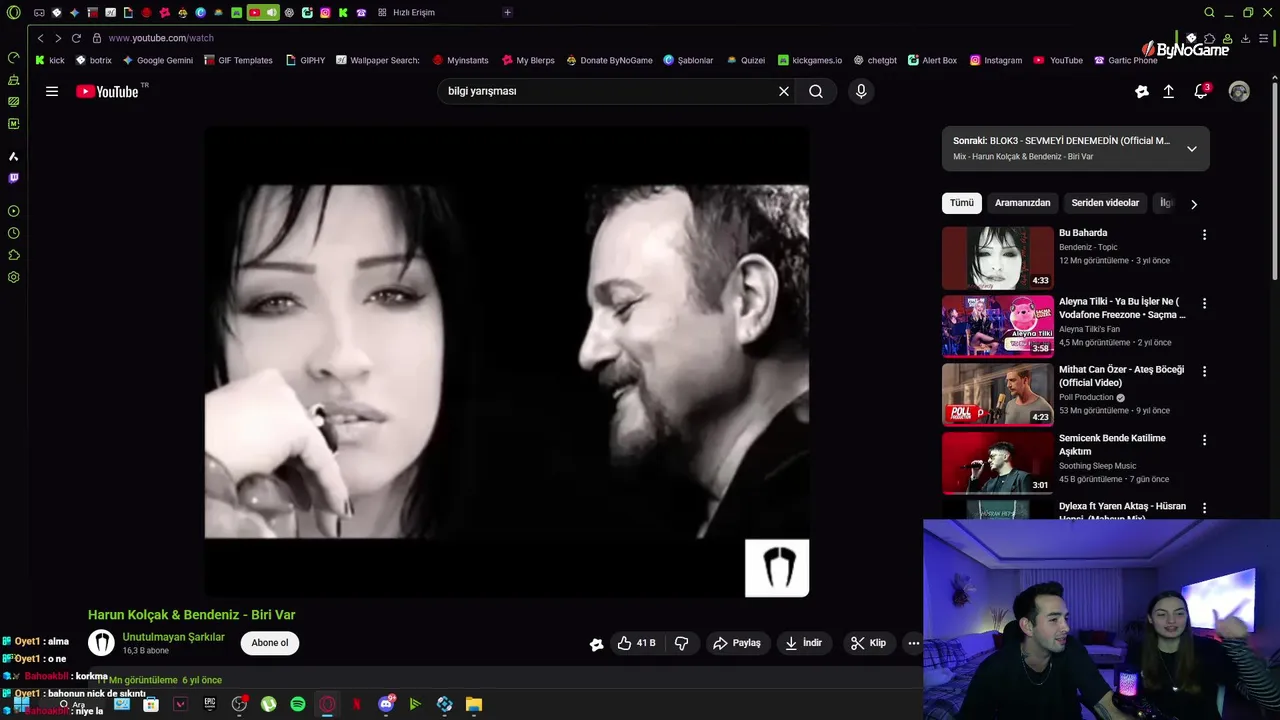This screenshot has height=720, width=1280.
Task: Open the YouTube upload/create icon
Action: [1168, 91]
